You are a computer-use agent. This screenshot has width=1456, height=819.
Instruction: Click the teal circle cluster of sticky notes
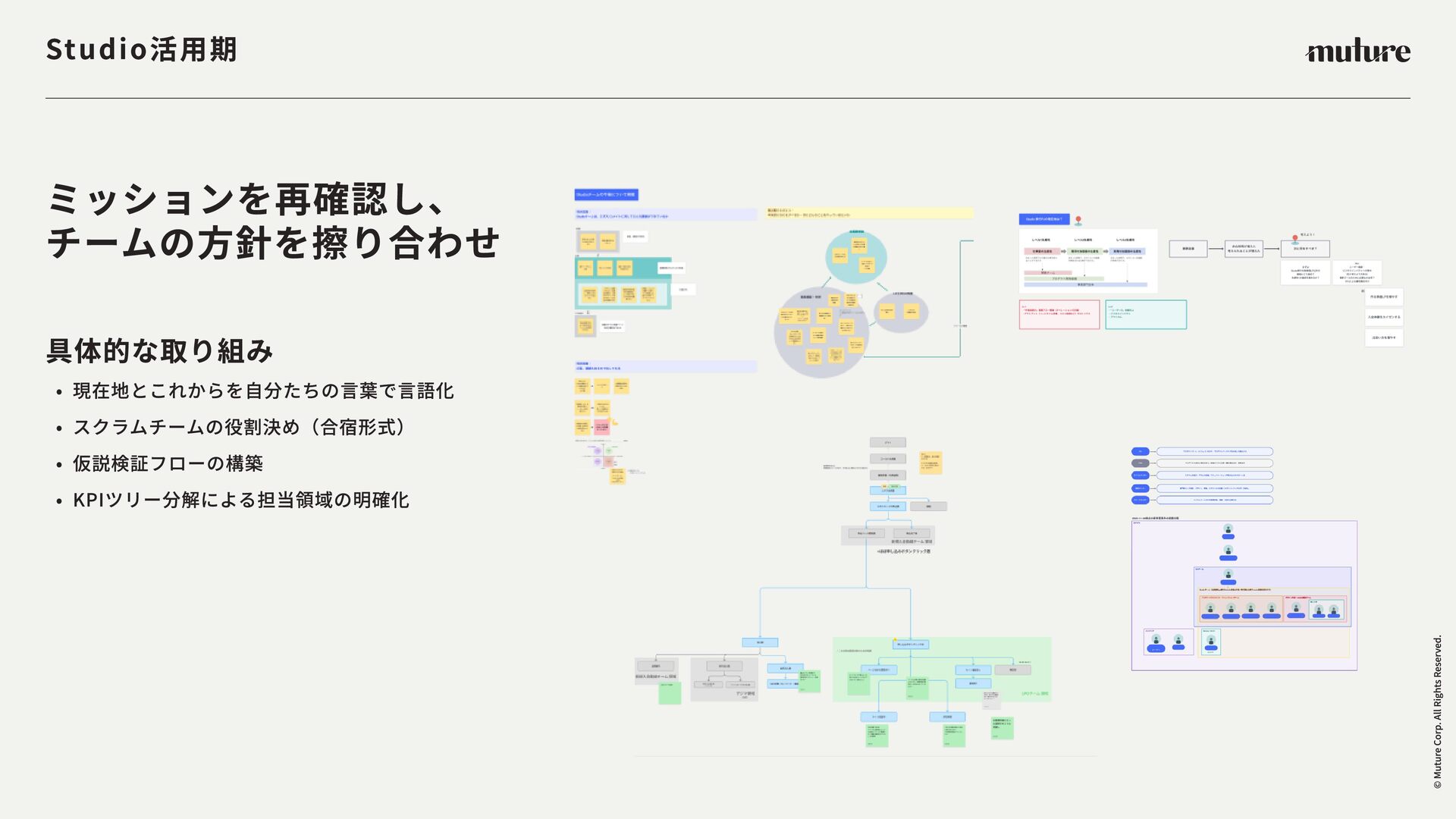[x=856, y=258]
